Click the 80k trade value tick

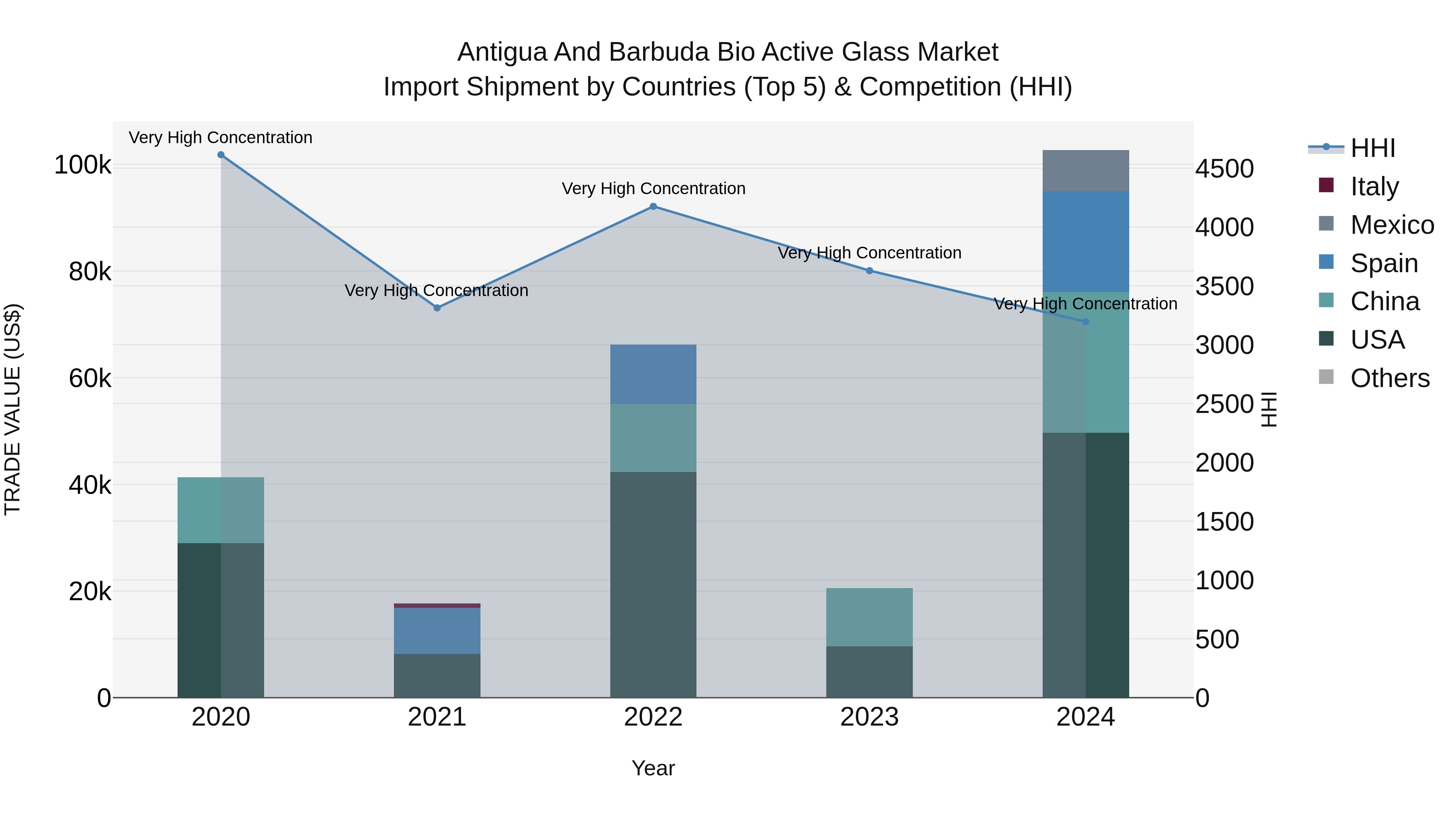pos(90,272)
